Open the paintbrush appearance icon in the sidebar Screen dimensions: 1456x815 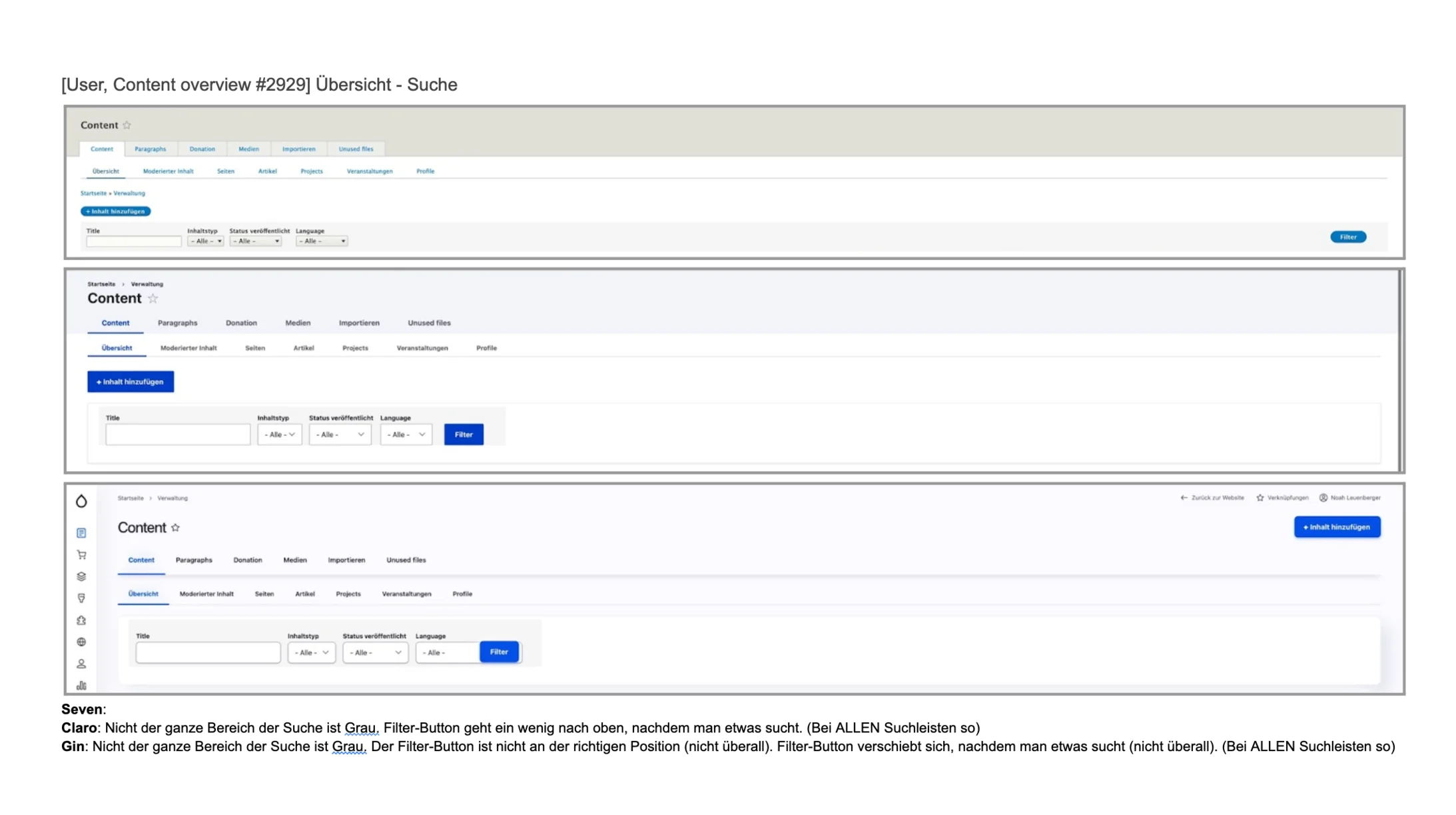(x=81, y=598)
